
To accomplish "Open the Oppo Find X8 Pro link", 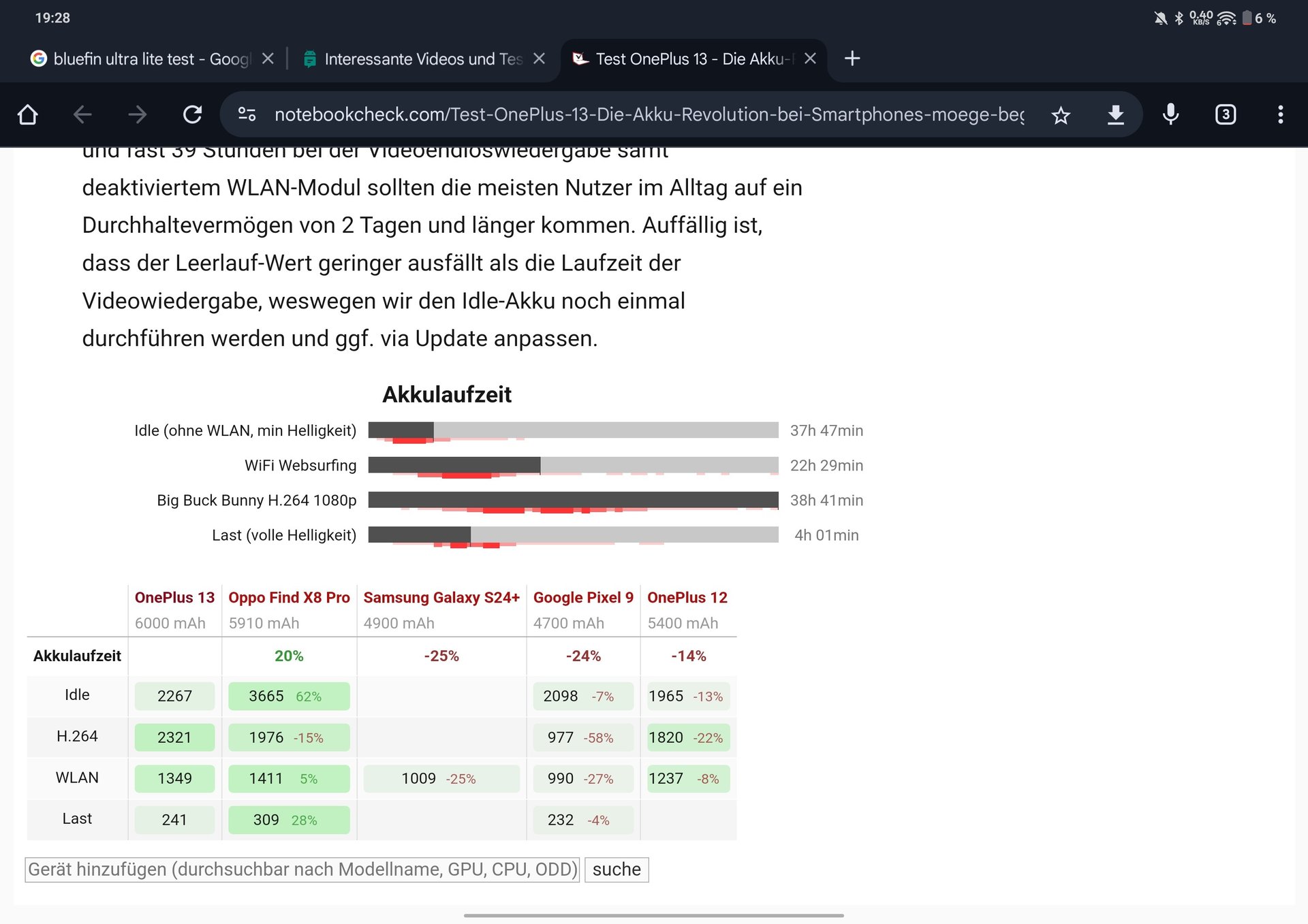I will pyautogui.click(x=289, y=597).
